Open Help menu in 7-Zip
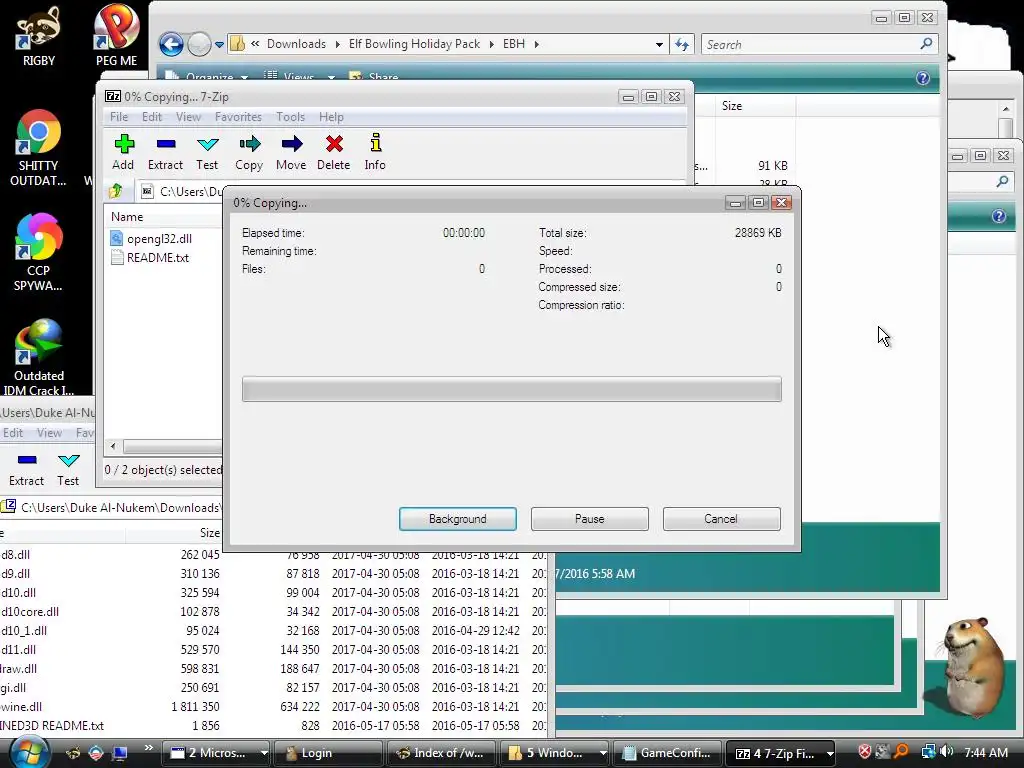 pos(331,117)
